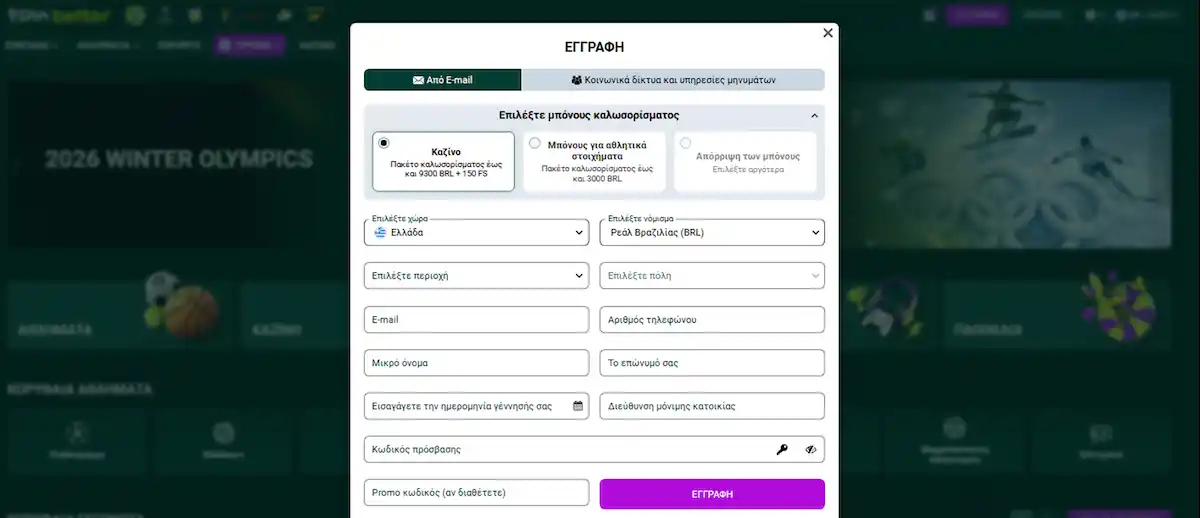1200x518 pixels.
Task: Toggle password visibility with the crossed eye icon
Action: [x=811, y=450]
